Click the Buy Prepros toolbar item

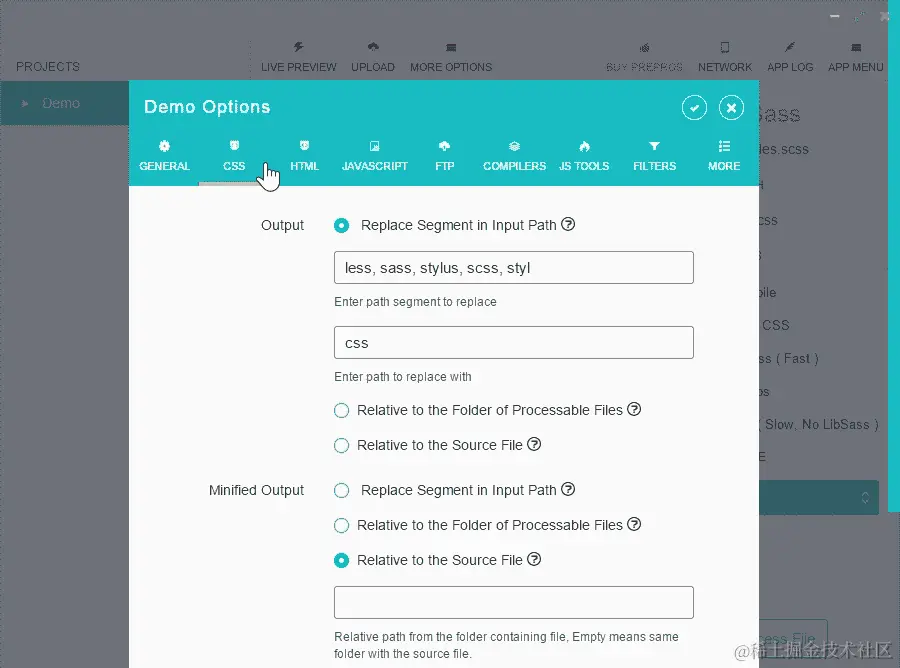pos(644,57)
